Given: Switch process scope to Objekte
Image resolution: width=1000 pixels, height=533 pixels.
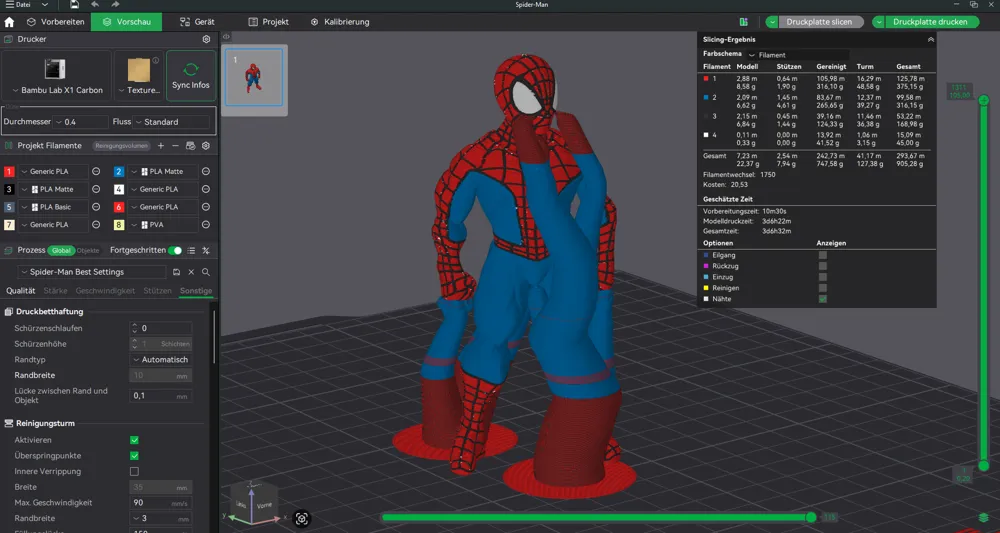Looking at the screenshot, I should tap(88, 251).
